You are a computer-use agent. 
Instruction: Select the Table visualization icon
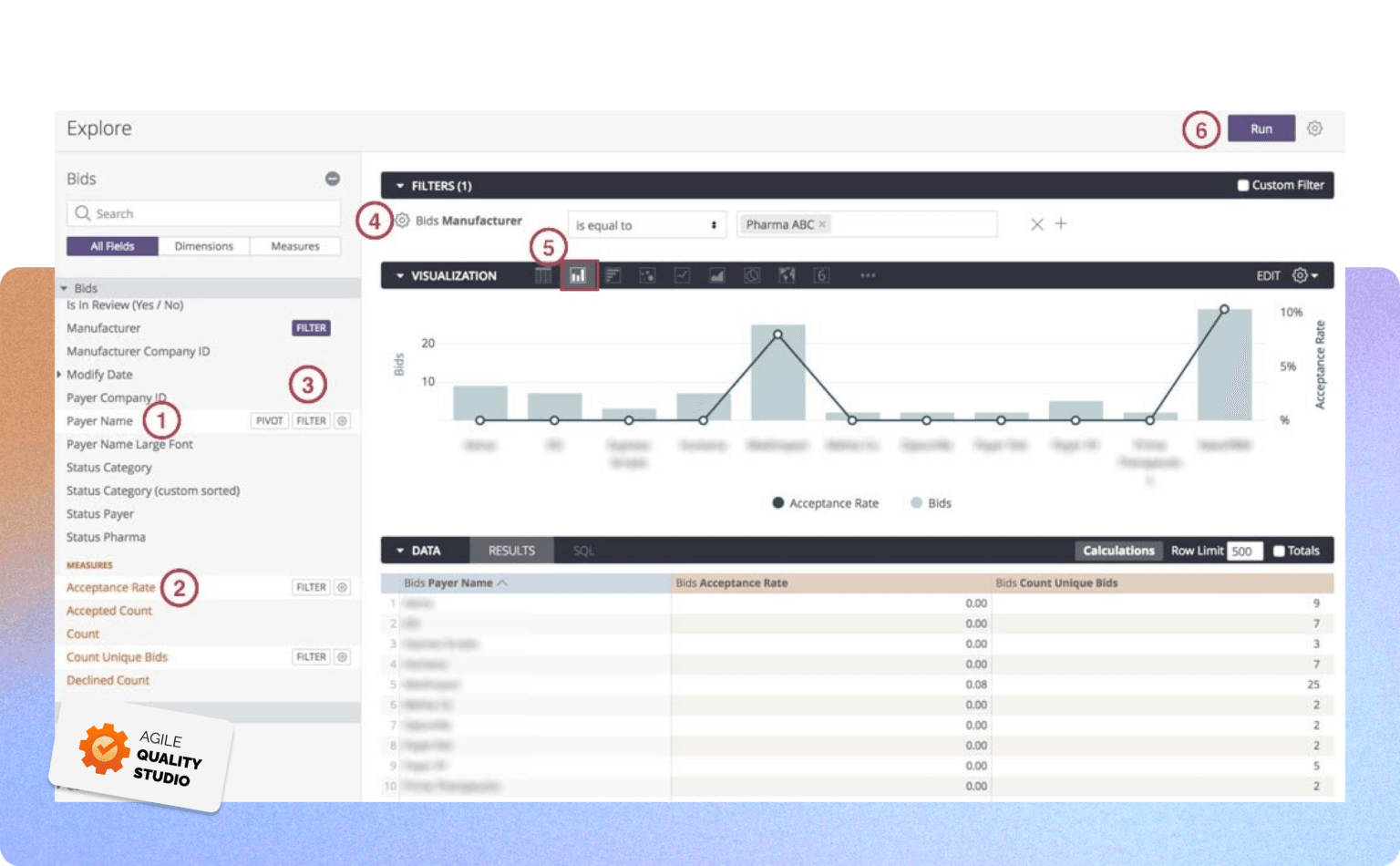(x=542, y=275)
